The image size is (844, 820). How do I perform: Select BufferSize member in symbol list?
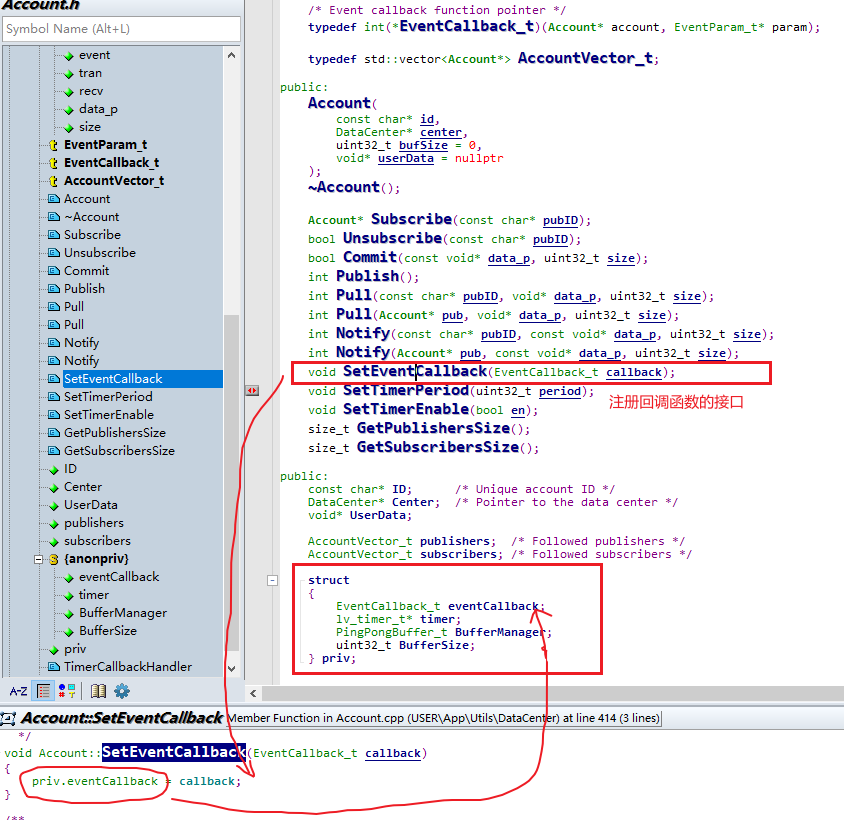[108, 631]
